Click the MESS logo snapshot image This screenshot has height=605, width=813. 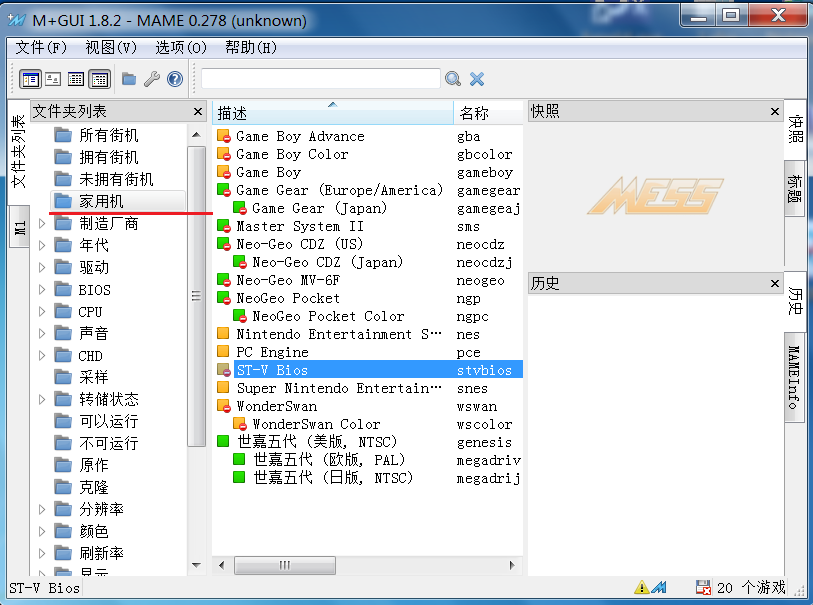655,195
